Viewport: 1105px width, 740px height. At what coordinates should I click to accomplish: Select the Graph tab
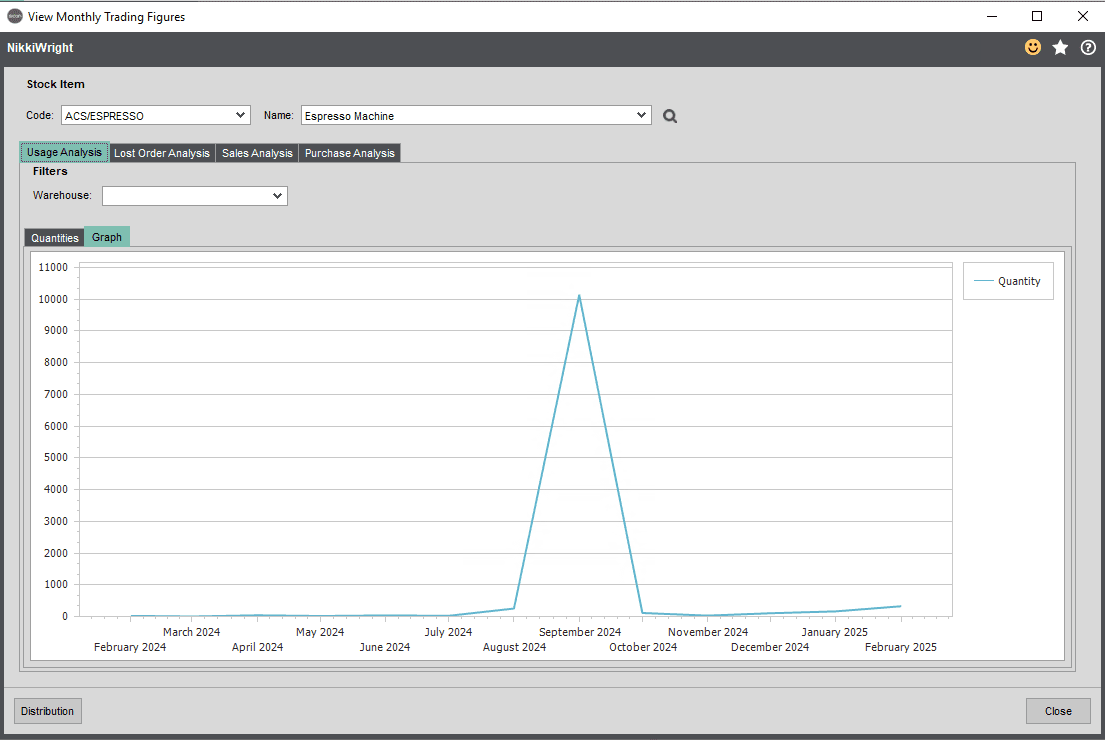click(x=106, y=237)
